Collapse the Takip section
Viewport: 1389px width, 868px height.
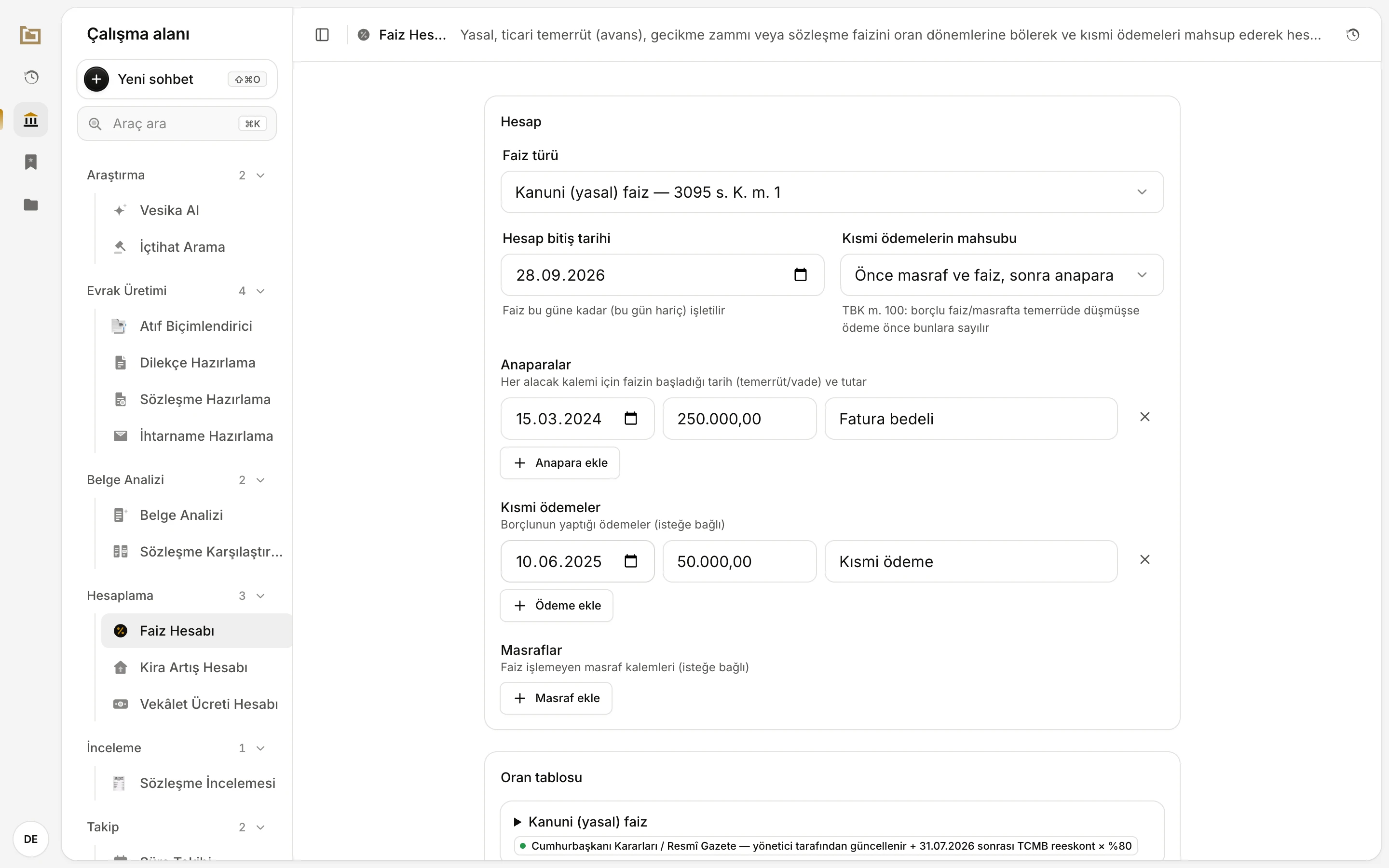(x=260, y=827)
